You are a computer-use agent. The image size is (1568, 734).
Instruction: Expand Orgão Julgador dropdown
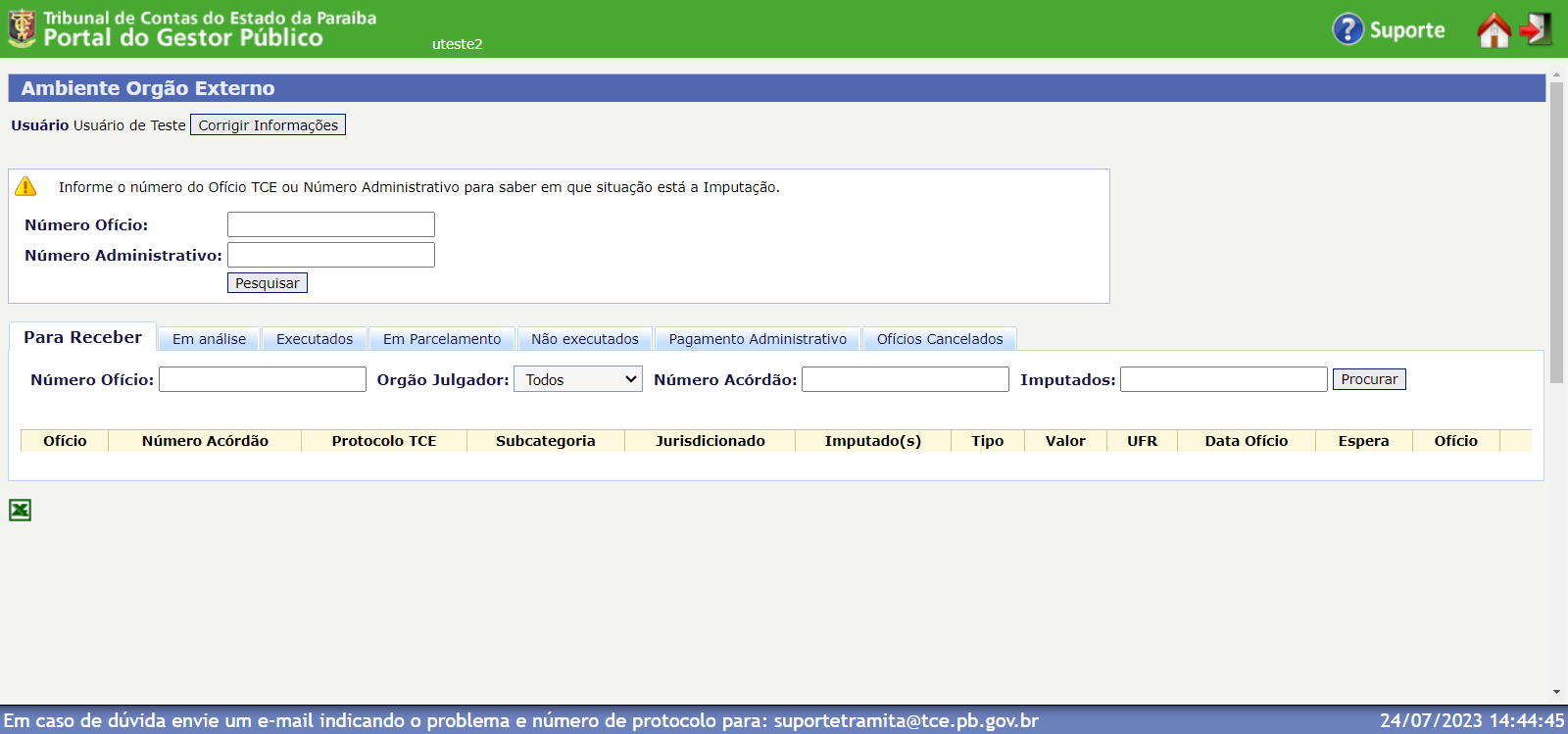[578, 379]
